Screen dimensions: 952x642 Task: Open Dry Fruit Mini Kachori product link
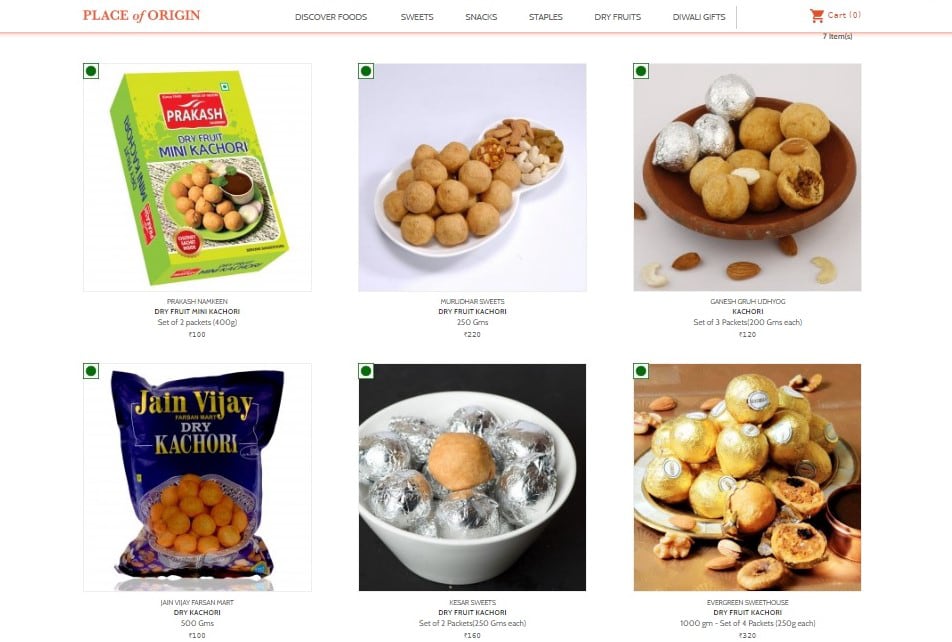click(x=197, y=312)
